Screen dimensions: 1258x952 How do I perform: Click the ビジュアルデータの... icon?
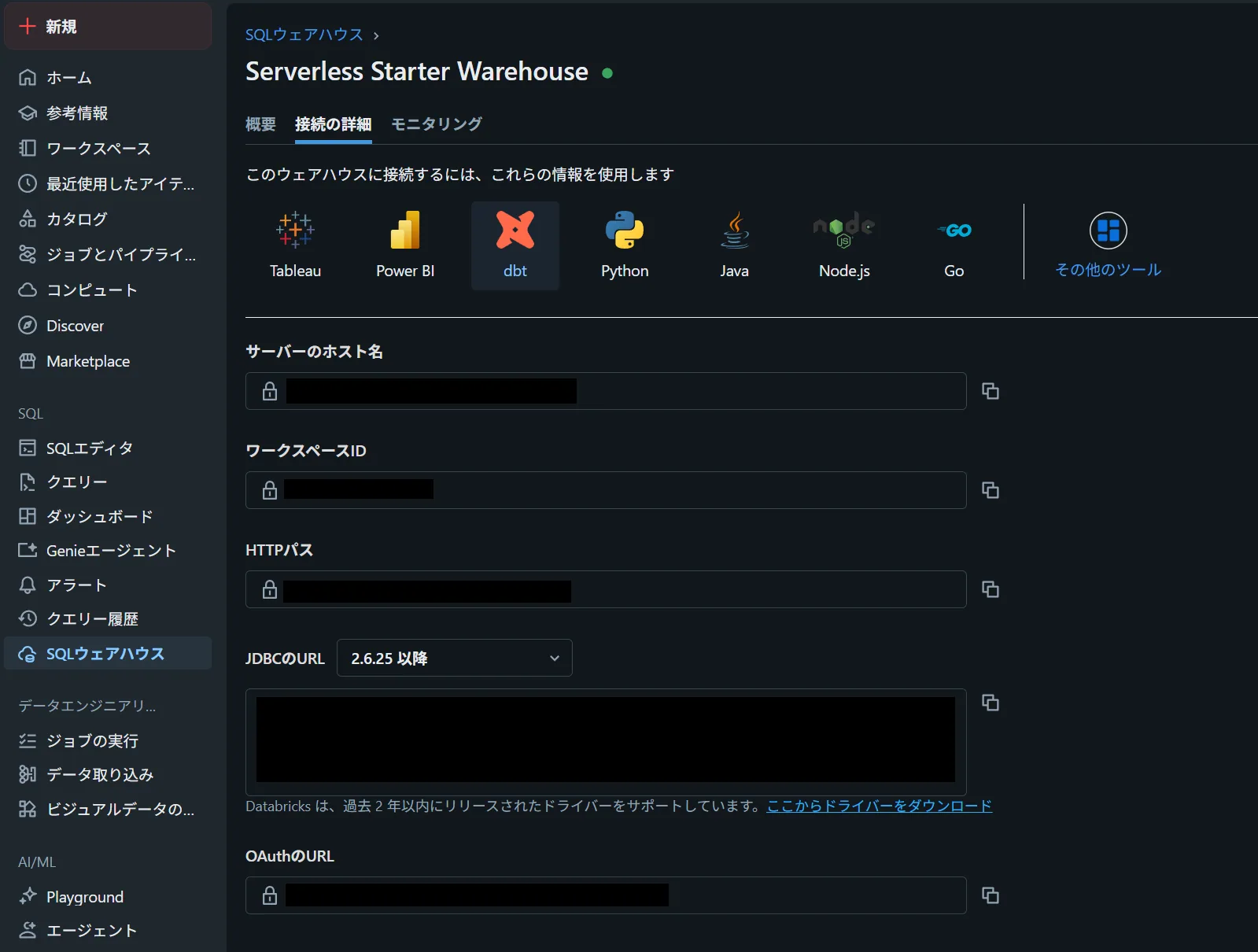click(28, 809)
